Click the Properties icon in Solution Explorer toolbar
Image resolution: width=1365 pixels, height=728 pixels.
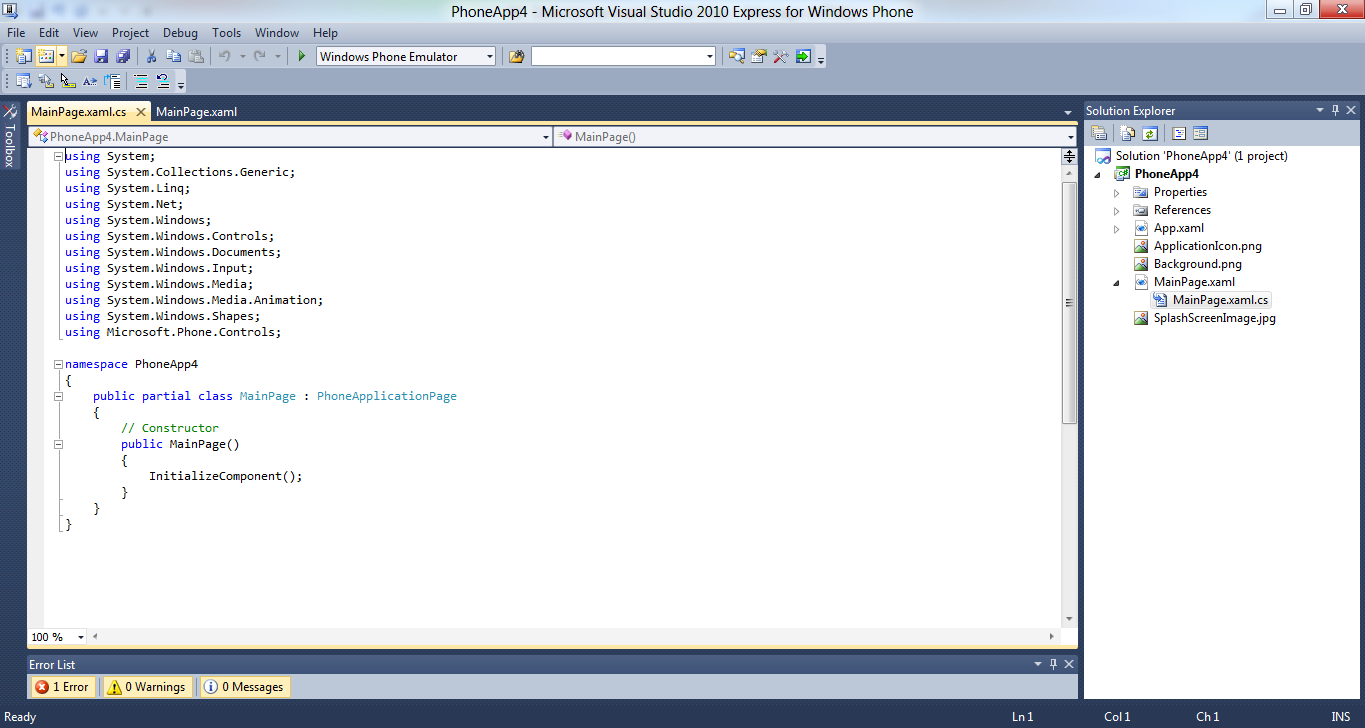1099,133
